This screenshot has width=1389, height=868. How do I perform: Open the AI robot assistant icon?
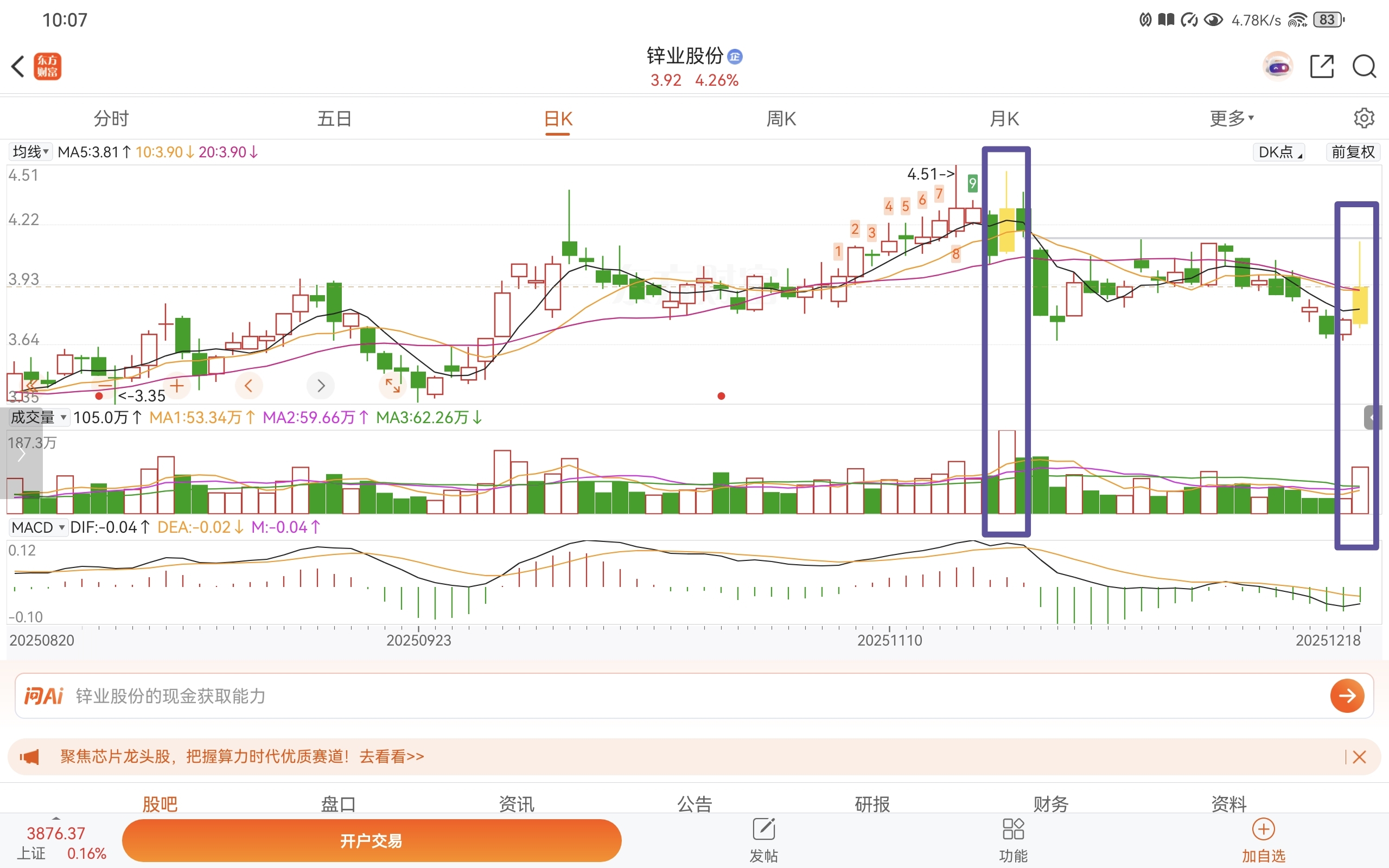1278,67
